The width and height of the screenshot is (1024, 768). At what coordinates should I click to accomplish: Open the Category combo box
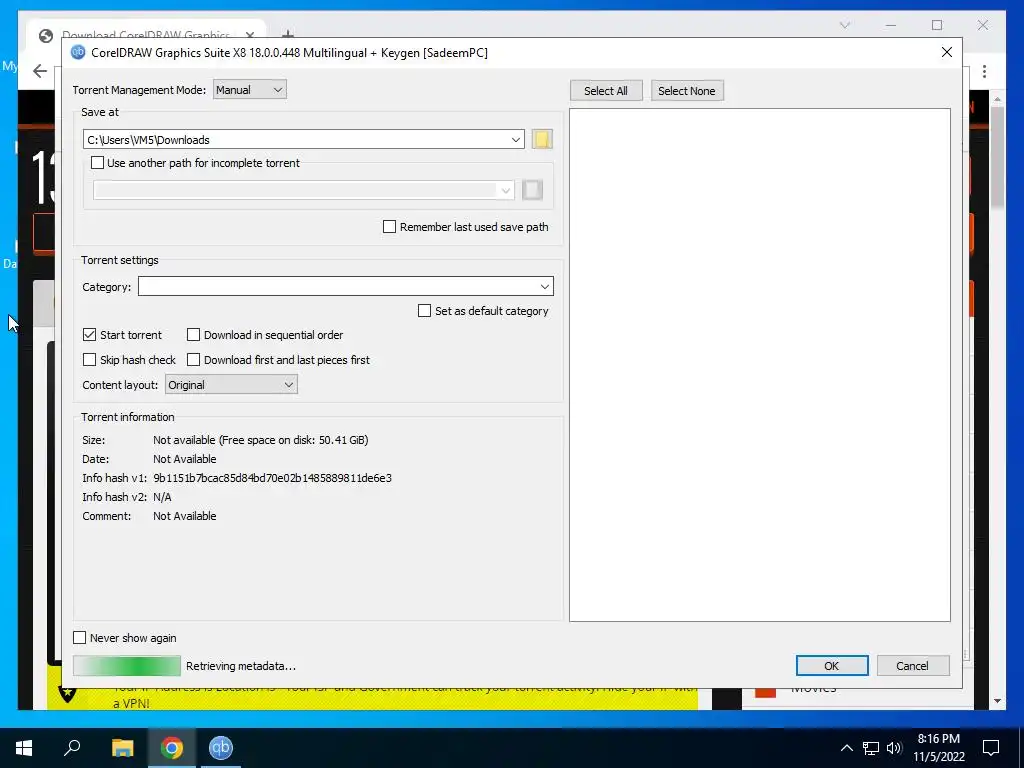click(345, 286)
